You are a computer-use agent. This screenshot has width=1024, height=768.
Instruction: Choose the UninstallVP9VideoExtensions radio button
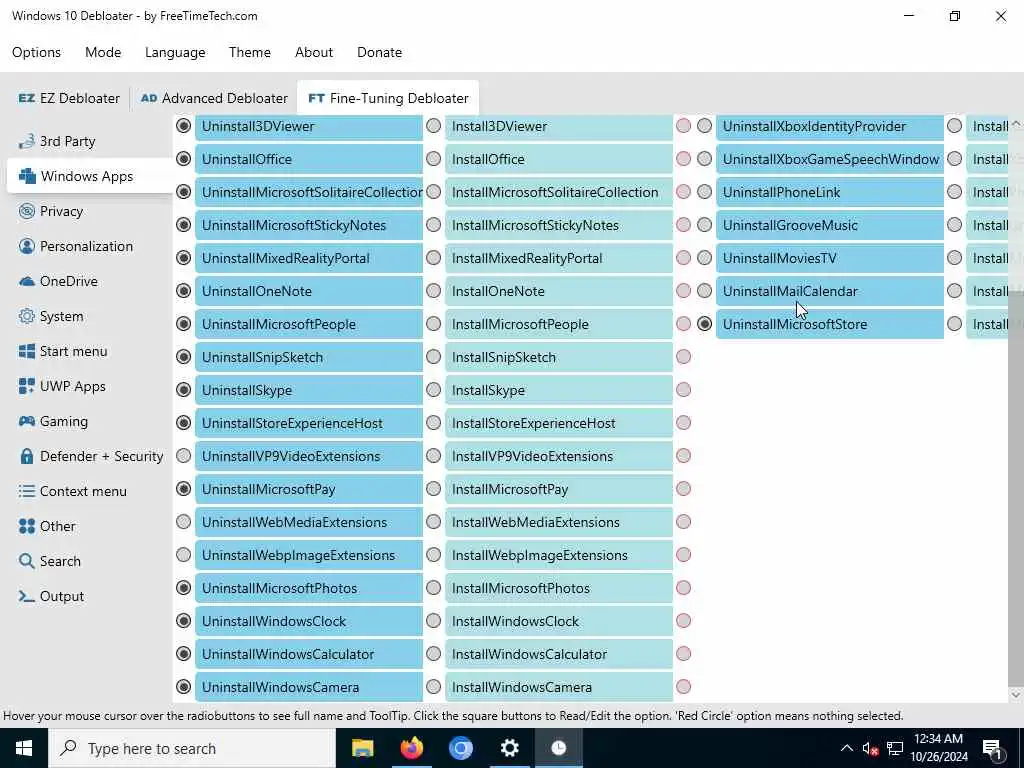tap(184, 455)
